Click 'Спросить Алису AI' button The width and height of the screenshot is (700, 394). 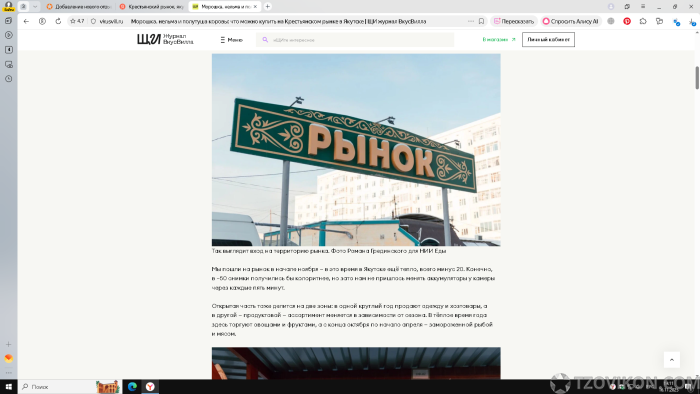(x=570, y=21)
